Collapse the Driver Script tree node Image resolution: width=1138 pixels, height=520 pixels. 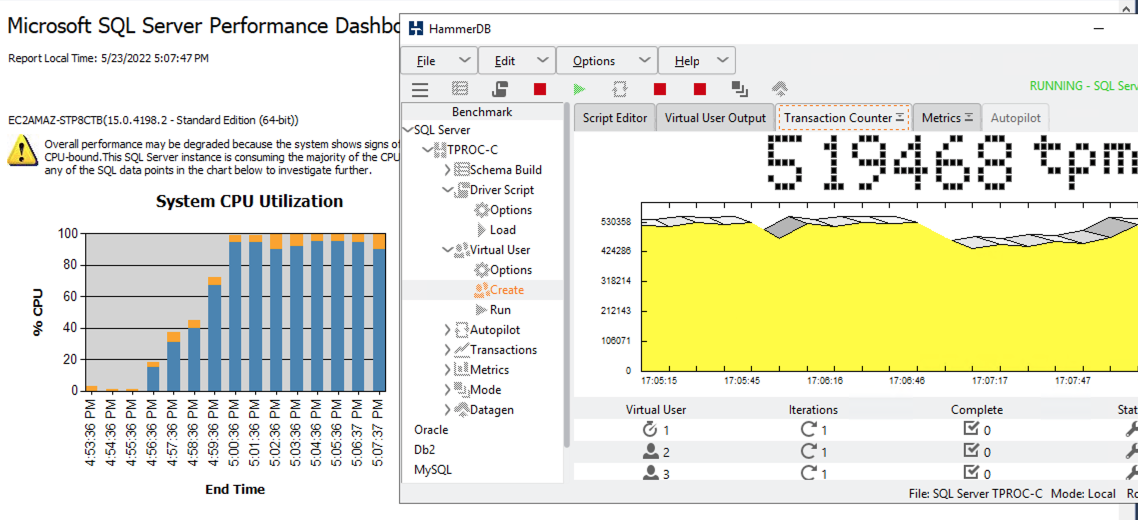point(447,190)
